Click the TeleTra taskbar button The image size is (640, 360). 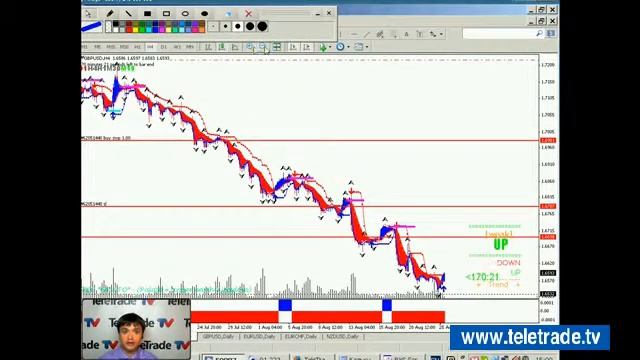point(312,358)
